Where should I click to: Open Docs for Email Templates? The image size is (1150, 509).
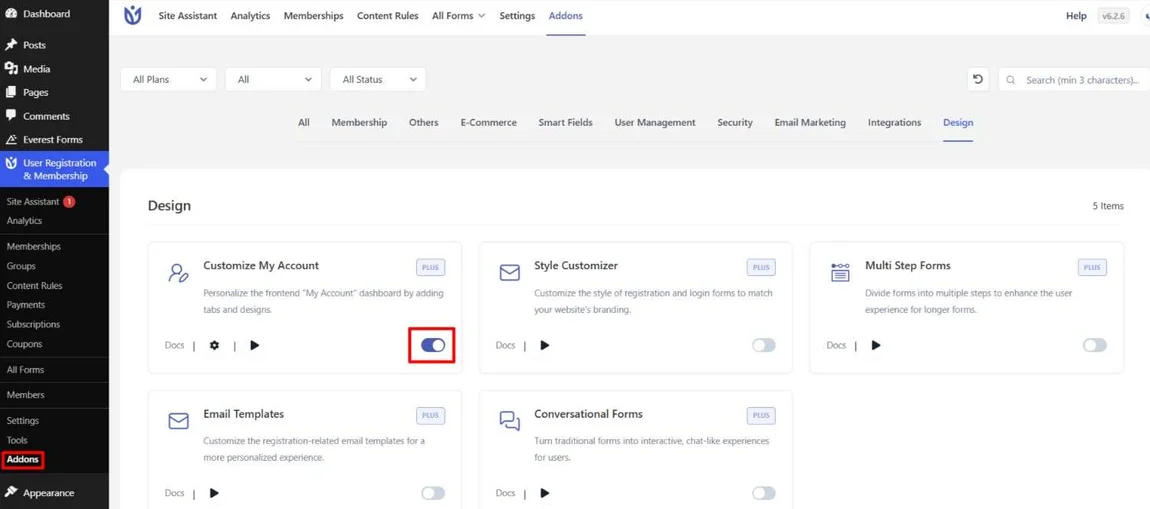tap(175, 493)
